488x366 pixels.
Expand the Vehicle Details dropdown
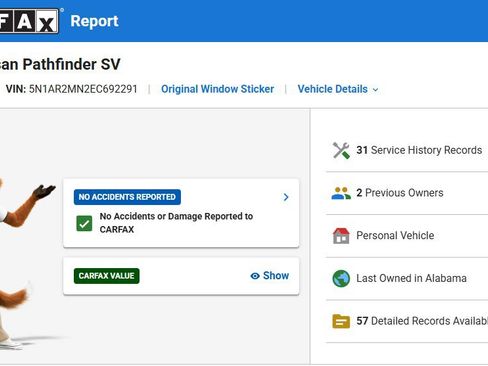point(338,89)
